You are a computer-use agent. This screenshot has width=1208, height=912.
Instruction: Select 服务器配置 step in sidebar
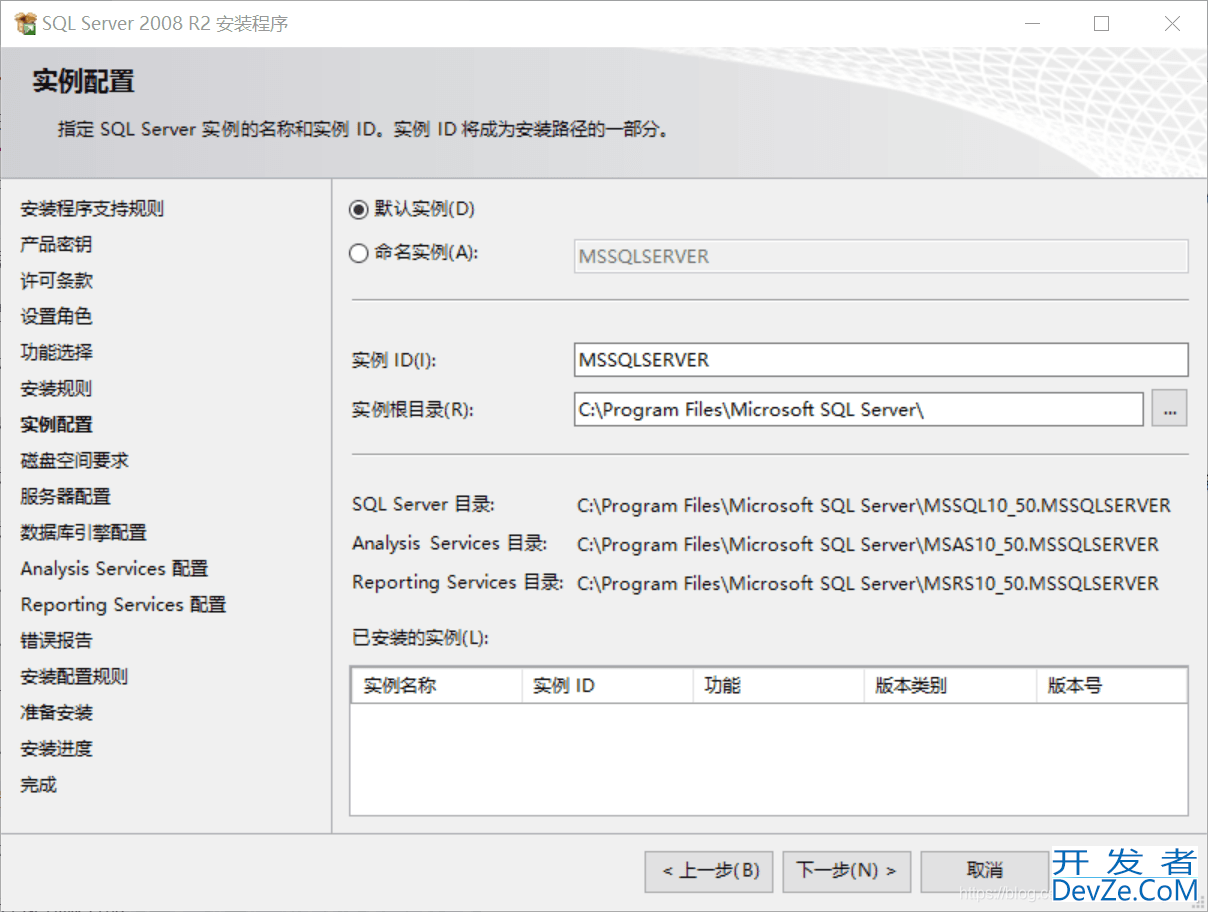[65, 496]
